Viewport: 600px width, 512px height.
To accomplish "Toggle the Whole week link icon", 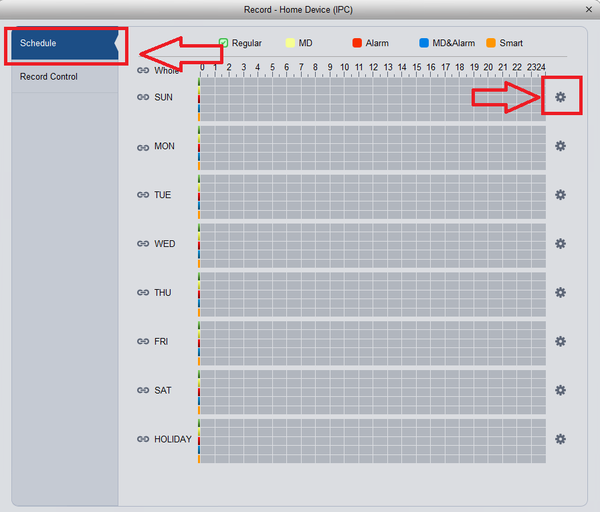I will tap(143, 70).
